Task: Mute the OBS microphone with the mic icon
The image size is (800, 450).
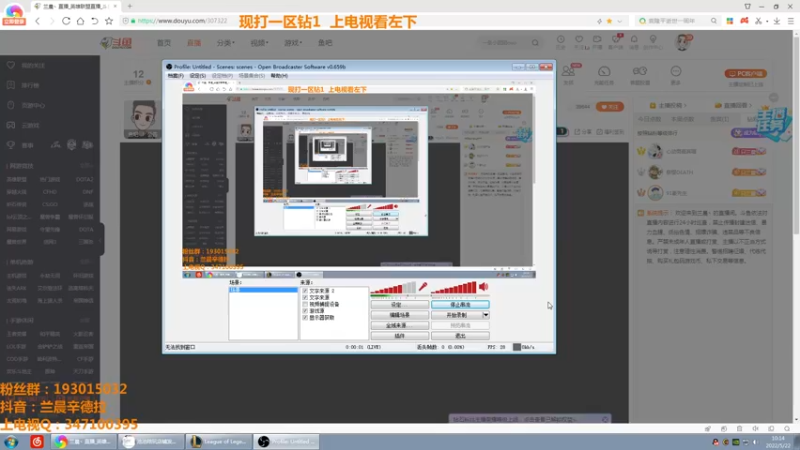Action: 423,287
